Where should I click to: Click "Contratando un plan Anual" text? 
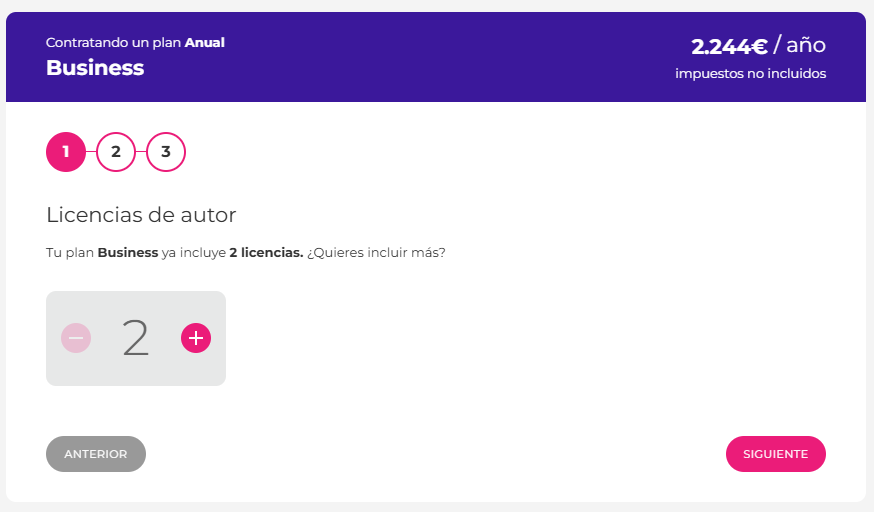(135, 42)
